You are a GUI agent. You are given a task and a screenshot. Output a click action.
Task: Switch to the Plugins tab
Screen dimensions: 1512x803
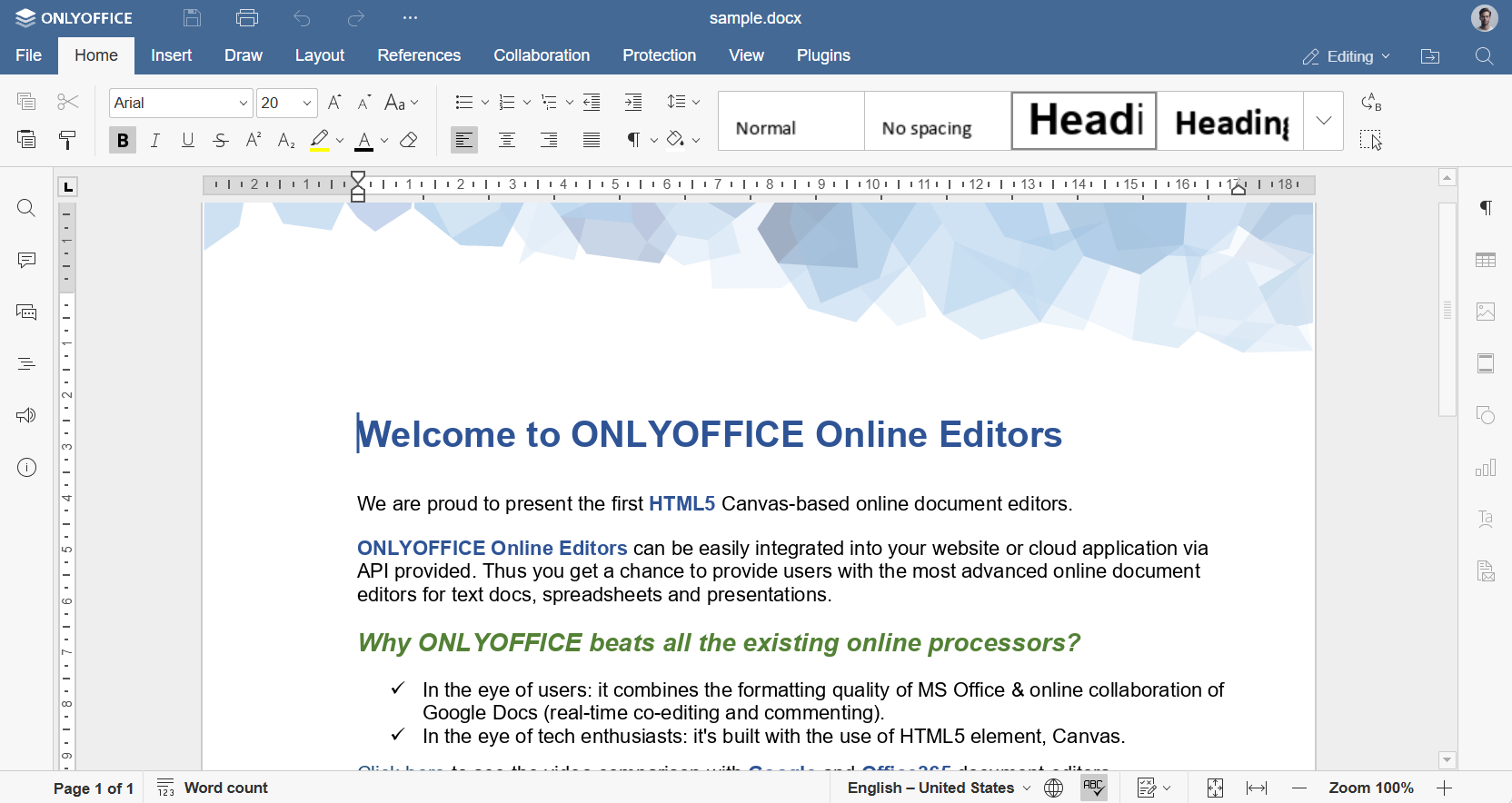(x=823, y=55)
